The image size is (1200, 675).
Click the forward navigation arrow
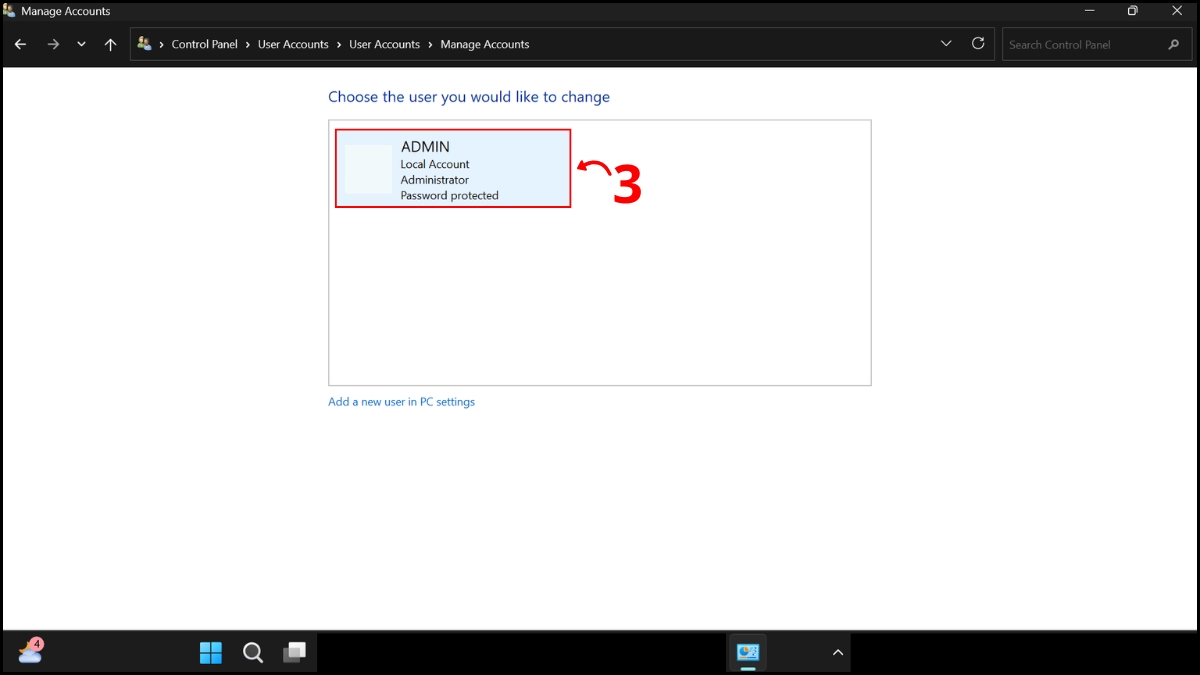click(52, 44)
